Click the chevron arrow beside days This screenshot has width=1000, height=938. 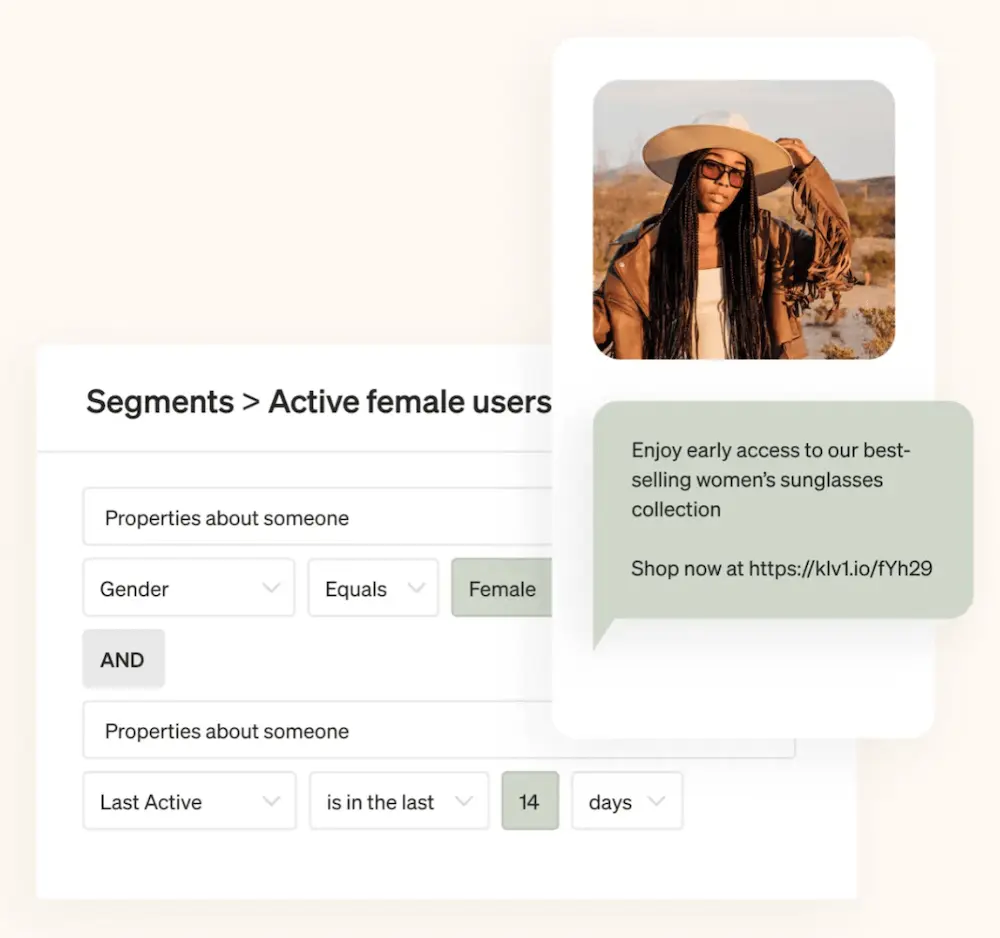(x=657, y=801)
